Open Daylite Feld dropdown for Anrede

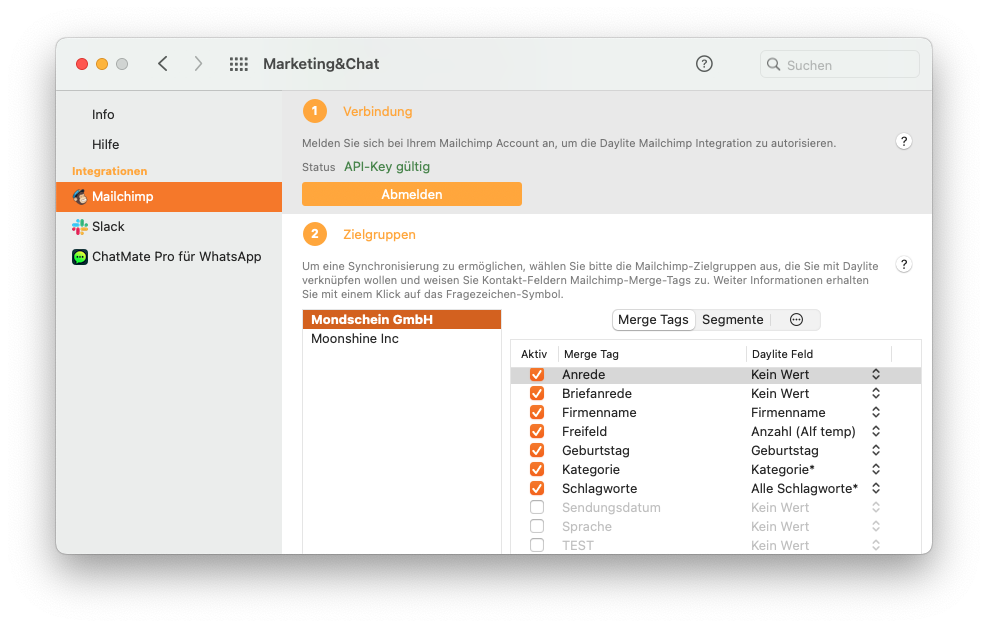pyautogui.click(x=876, y=374)
